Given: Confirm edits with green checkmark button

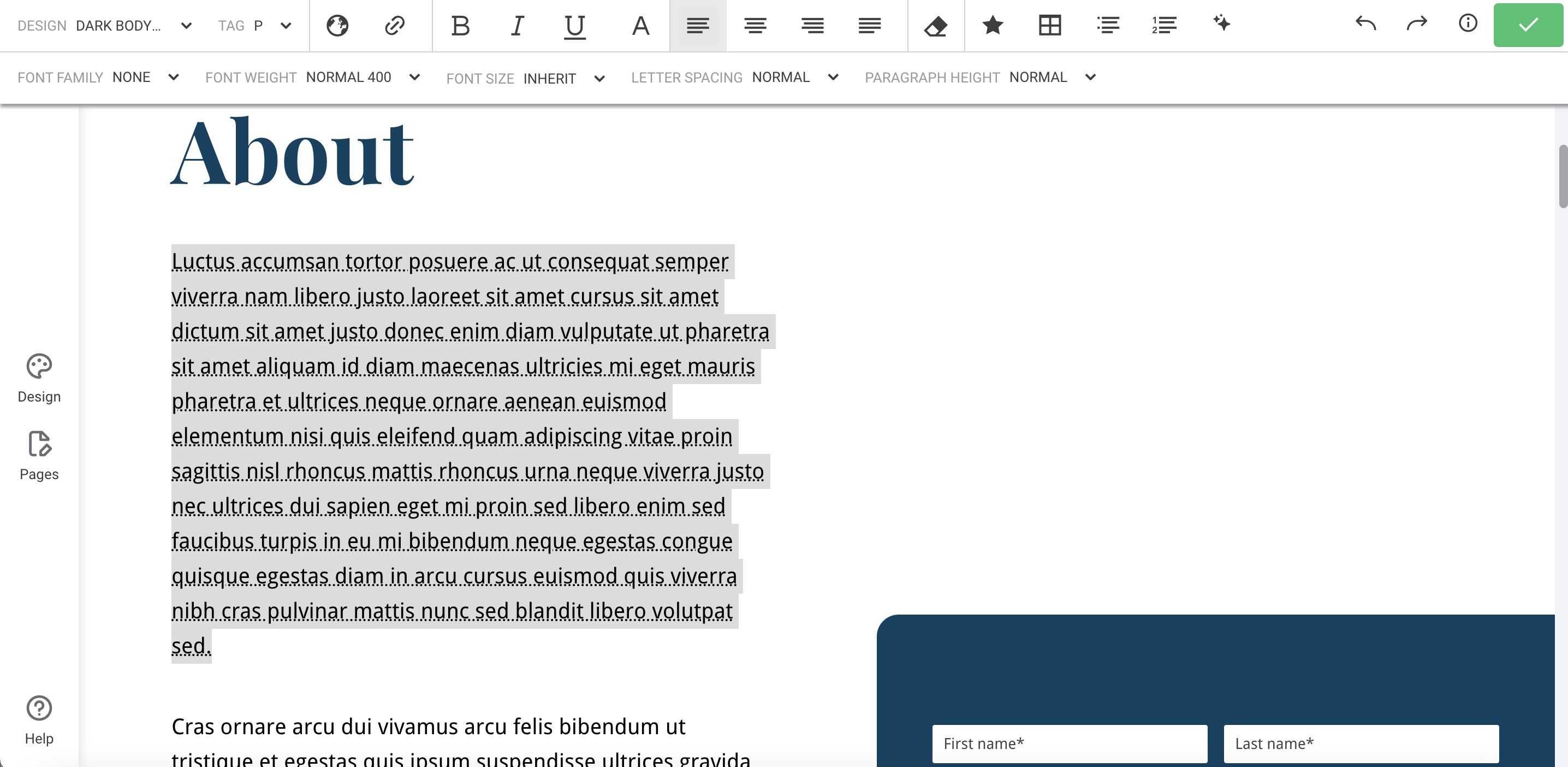Looking at the screenshot, I should click(1529, 25).
